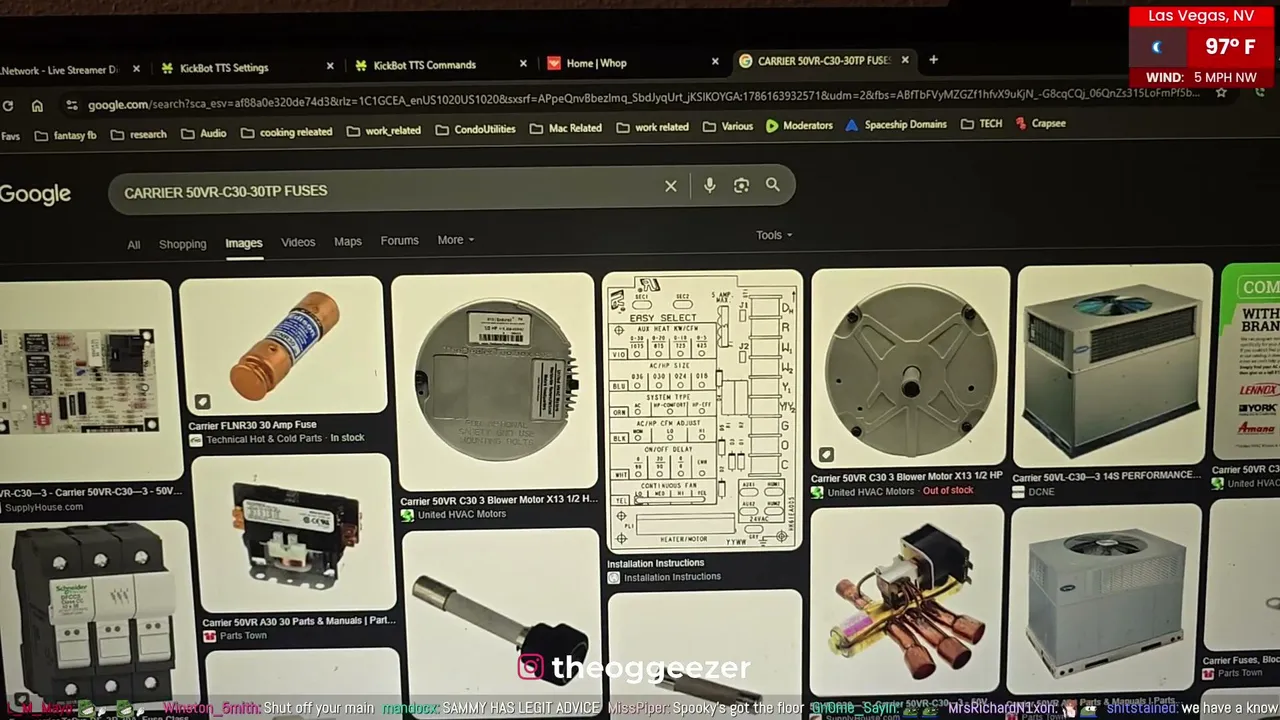Start a voice search with the microphone
This screenshot has width=1280, height=720.
pos(709,185)
